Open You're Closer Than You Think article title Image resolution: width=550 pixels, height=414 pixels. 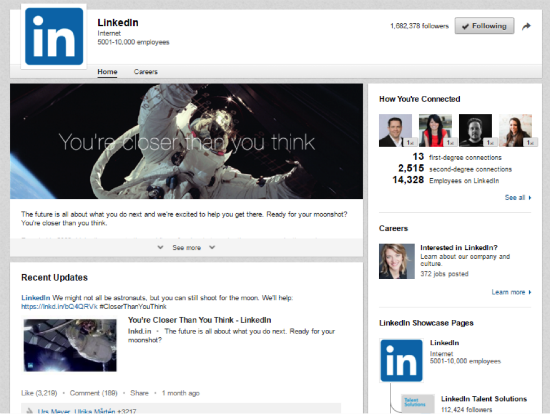point(199,320)
